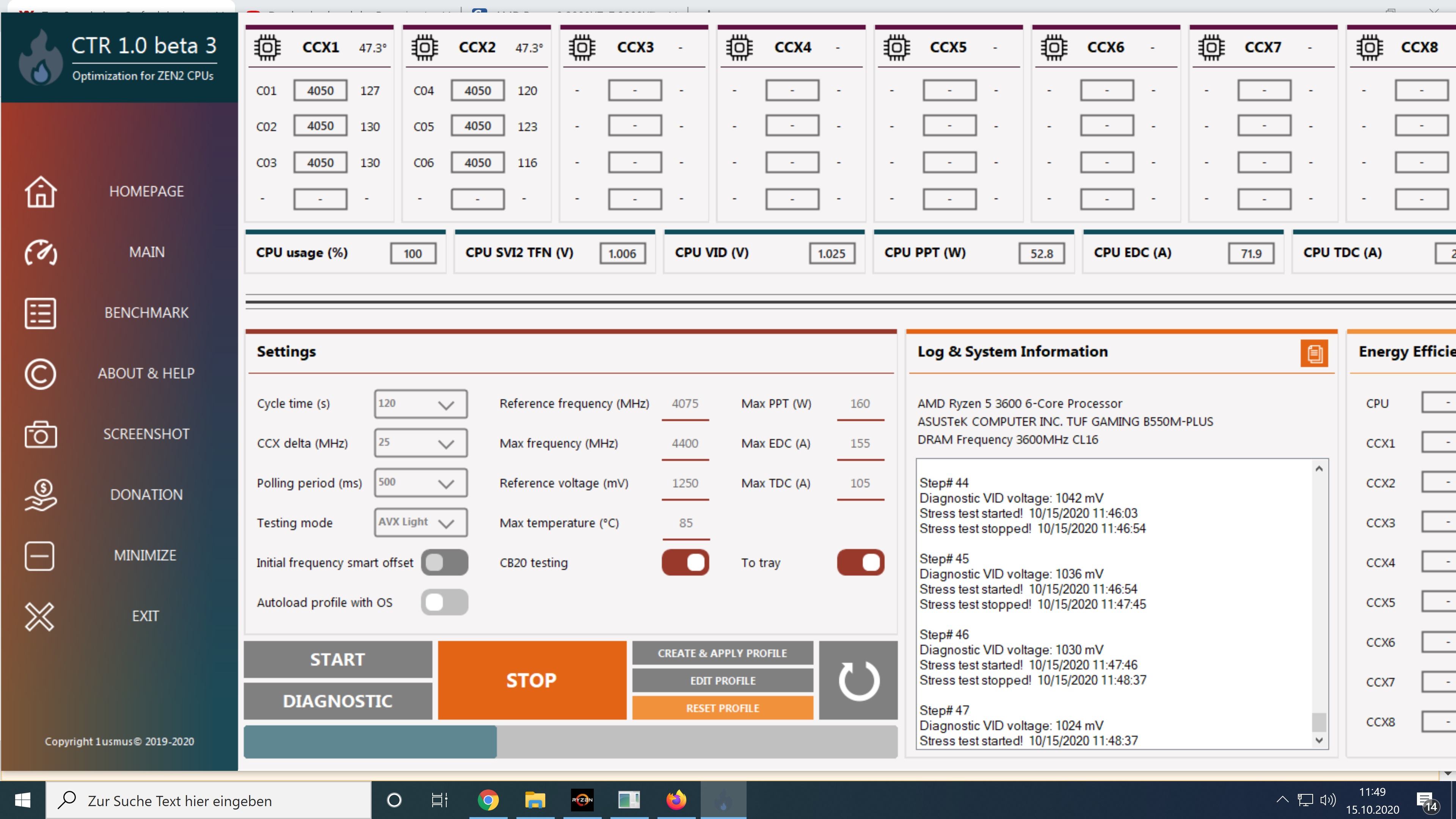The image size is (1456, 819).
Task: Open the Cycle time dropdown
Action: point(420,404)
